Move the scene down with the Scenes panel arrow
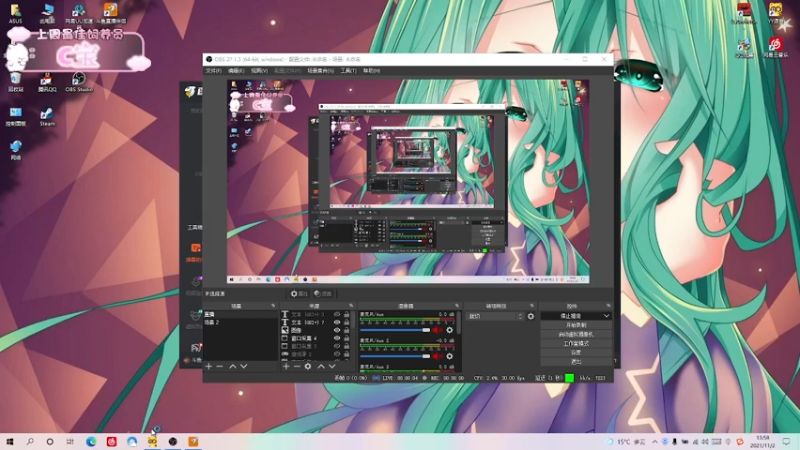 [244, 366]
